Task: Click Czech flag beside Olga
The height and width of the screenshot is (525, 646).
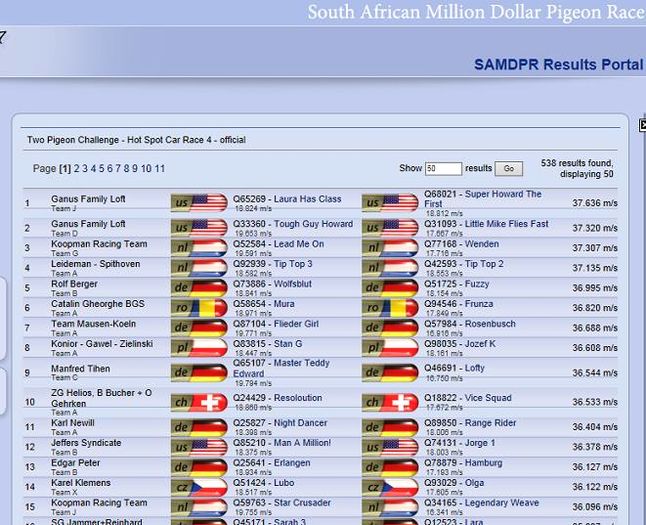Action: pos(390,487)
